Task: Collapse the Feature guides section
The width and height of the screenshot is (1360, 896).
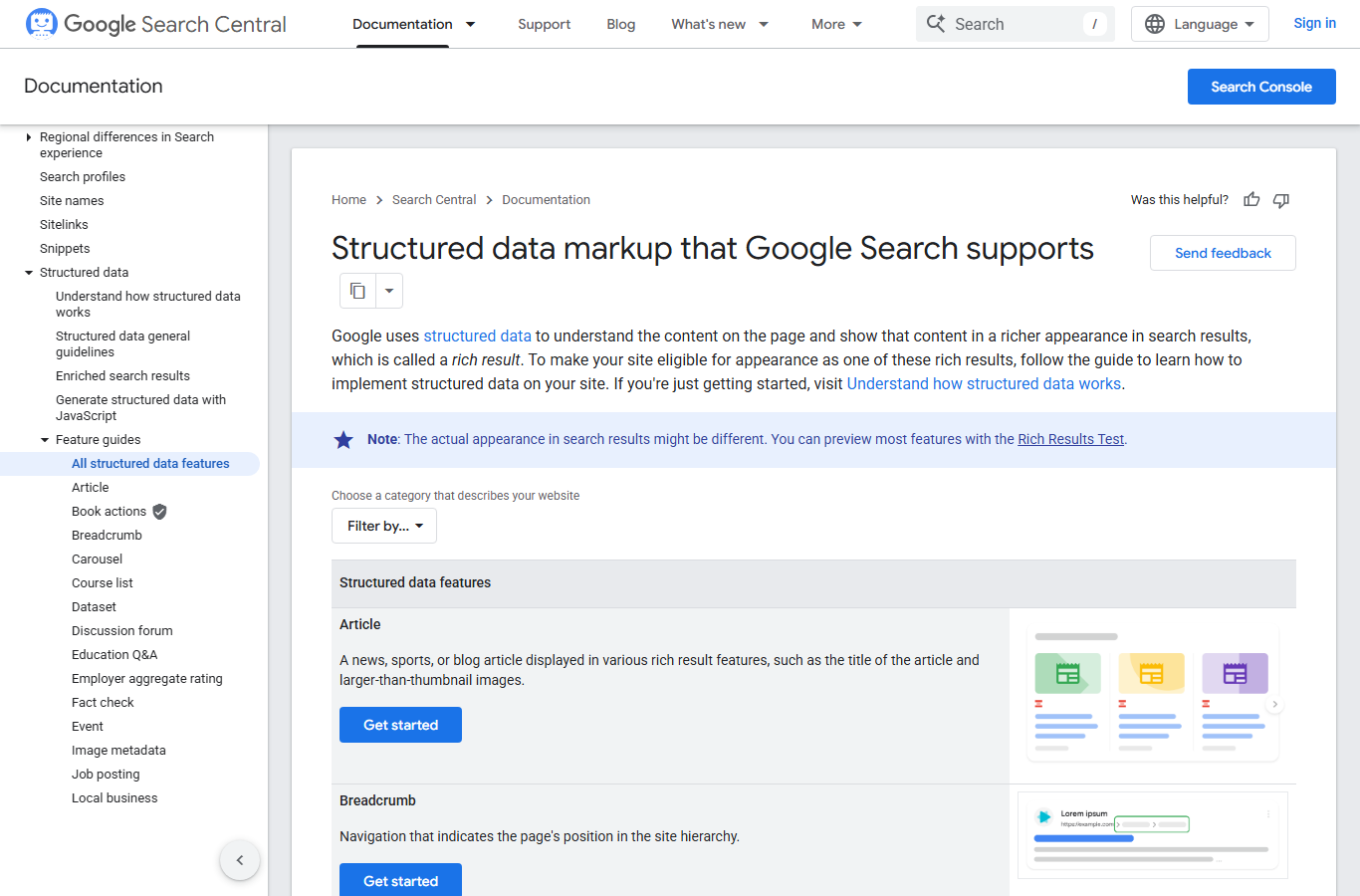Action: [44, 440]
